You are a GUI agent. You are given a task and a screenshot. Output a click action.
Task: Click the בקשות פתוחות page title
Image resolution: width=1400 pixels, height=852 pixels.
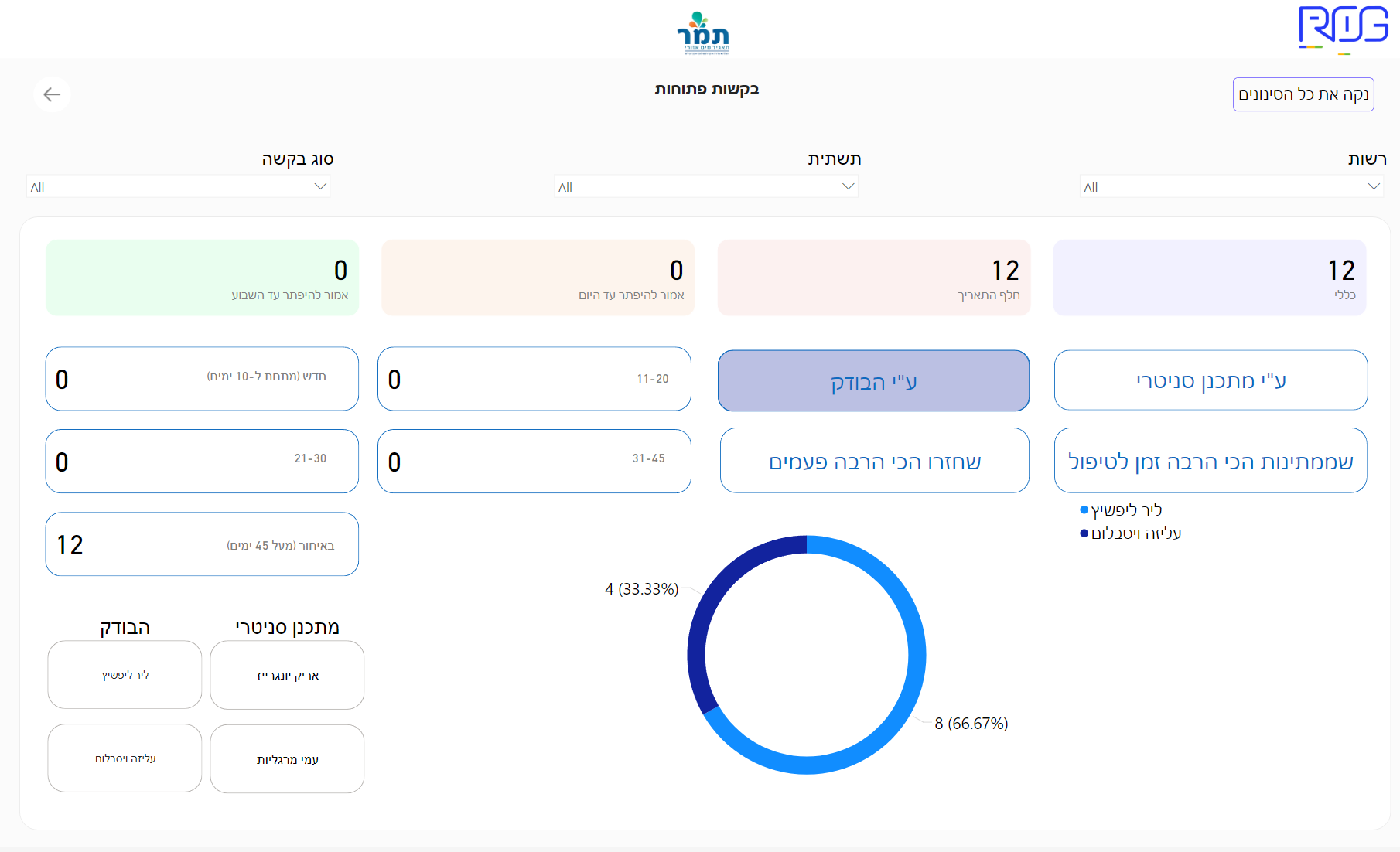(707, 89)
